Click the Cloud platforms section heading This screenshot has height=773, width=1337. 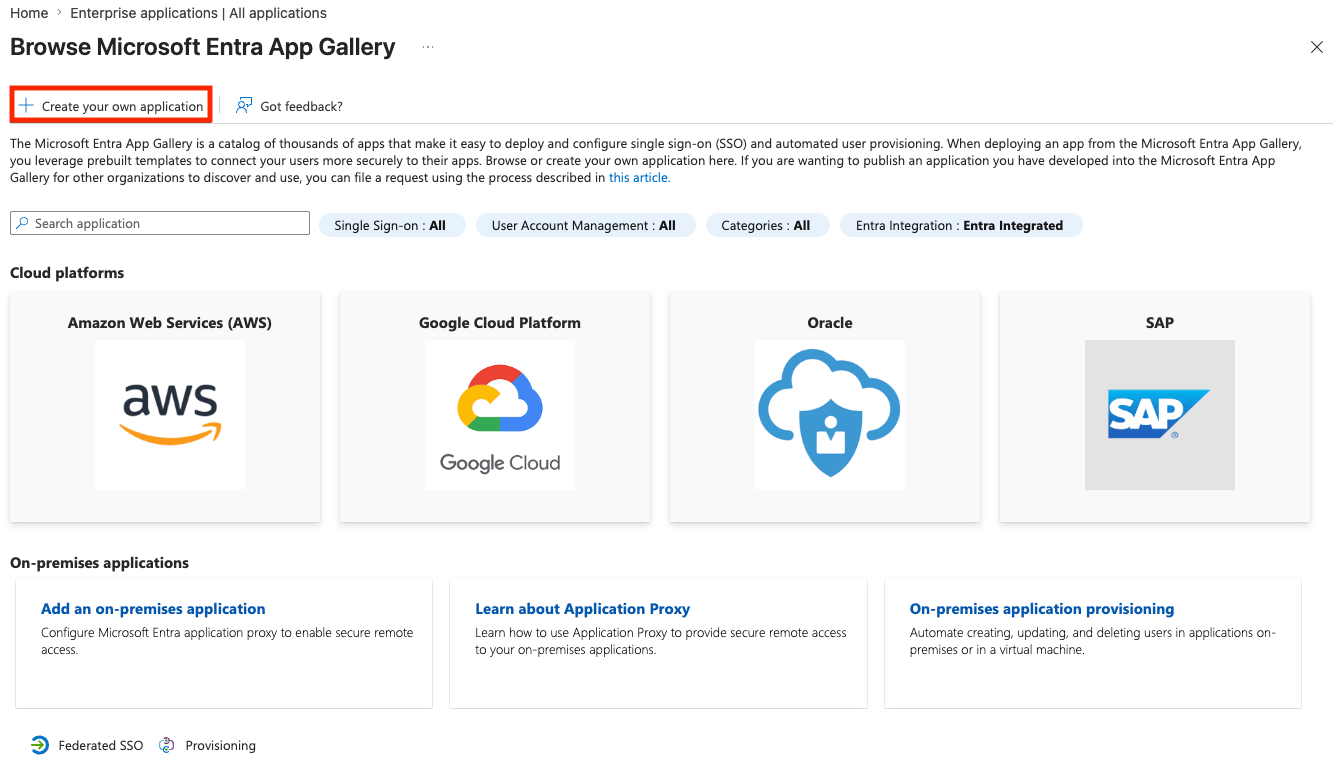click(x=67, y=273)
